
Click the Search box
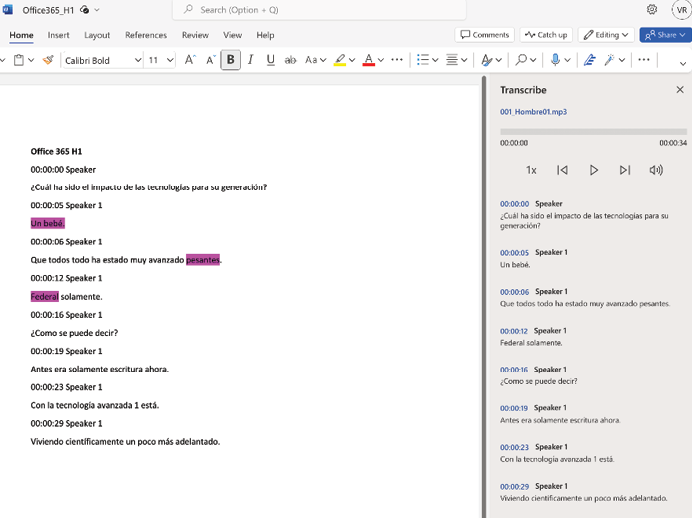319,10
